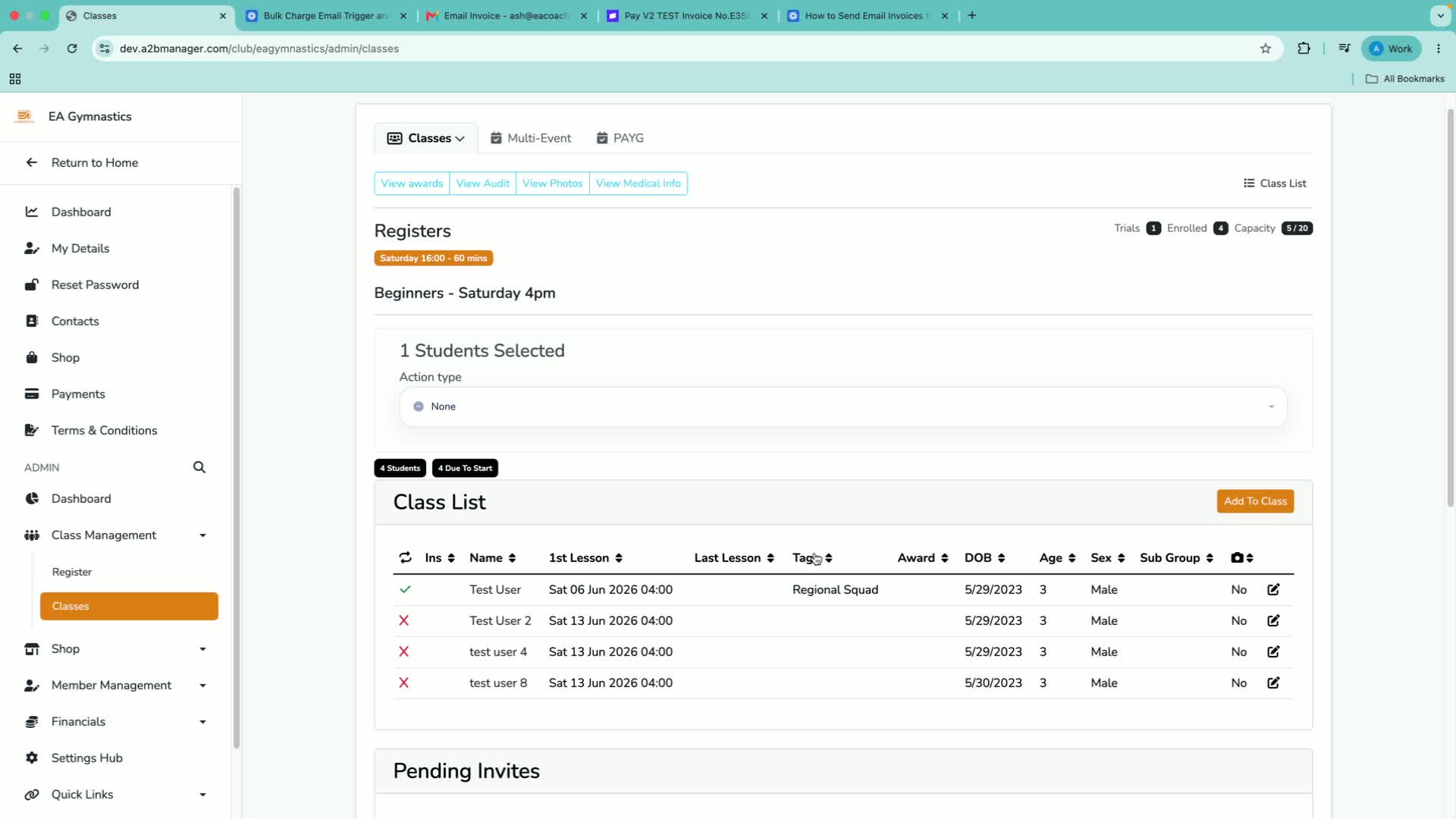Click the admin search magnifier icon
Screen dimensions: 1456x819
(x=199, y=467)
